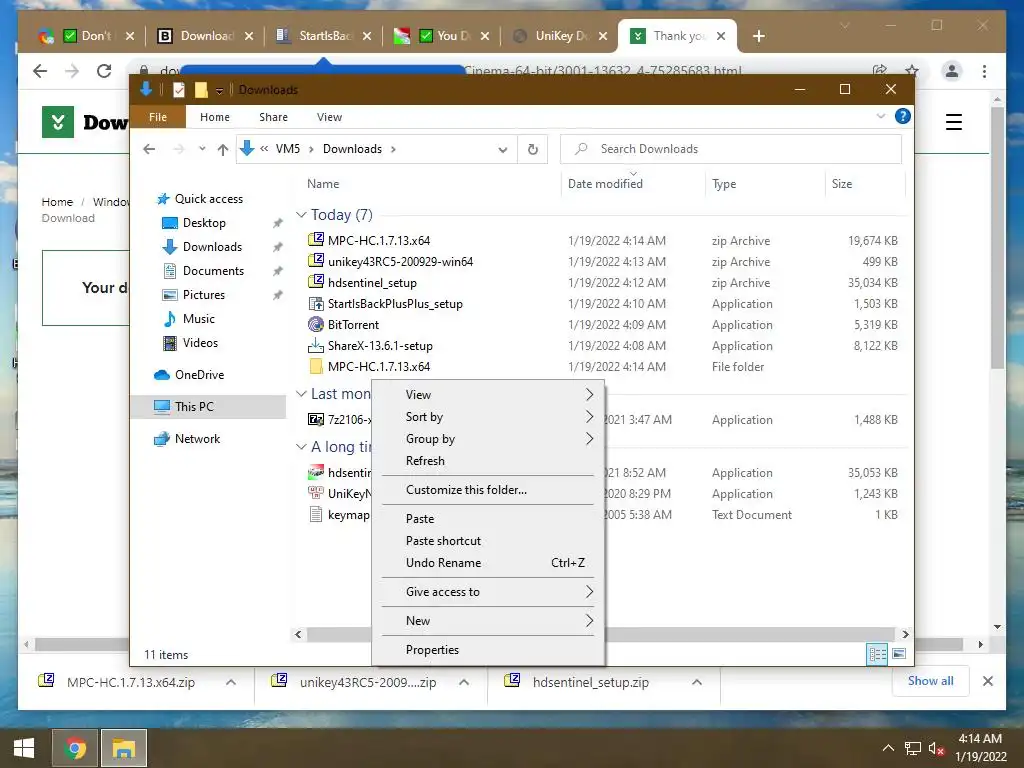Click Show all downloads button
The width and height of the screenshot is (1024, 768).
[x=930, y=681]
